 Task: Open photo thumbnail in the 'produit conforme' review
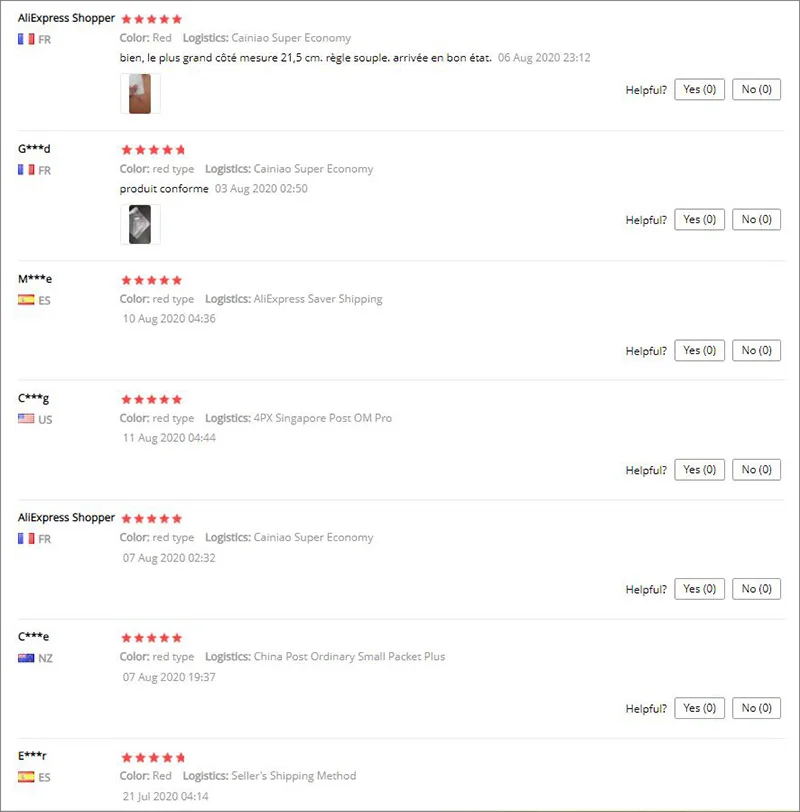click(x=140, y=224)
